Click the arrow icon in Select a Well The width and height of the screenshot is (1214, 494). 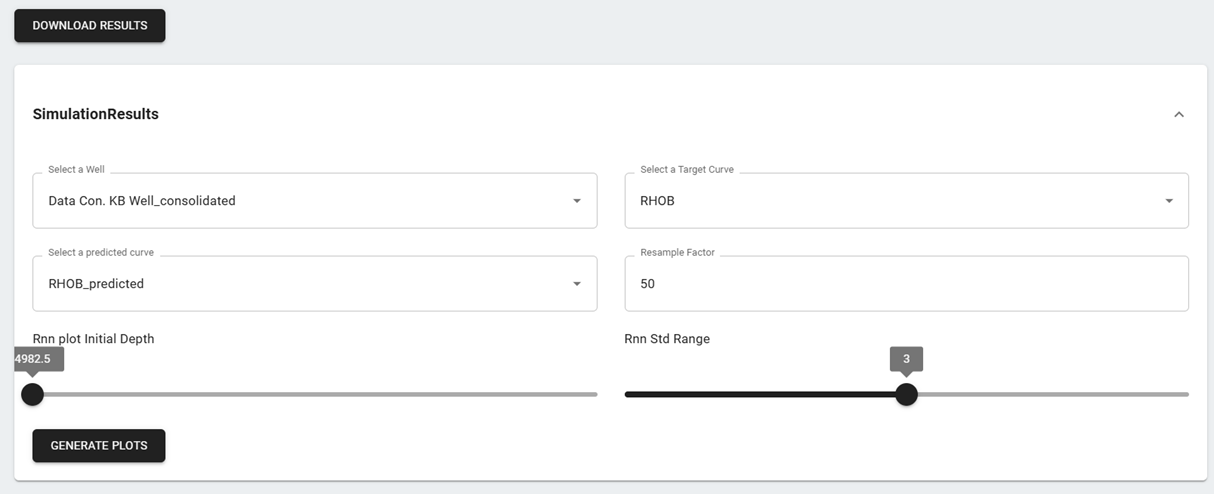[577, 201]
